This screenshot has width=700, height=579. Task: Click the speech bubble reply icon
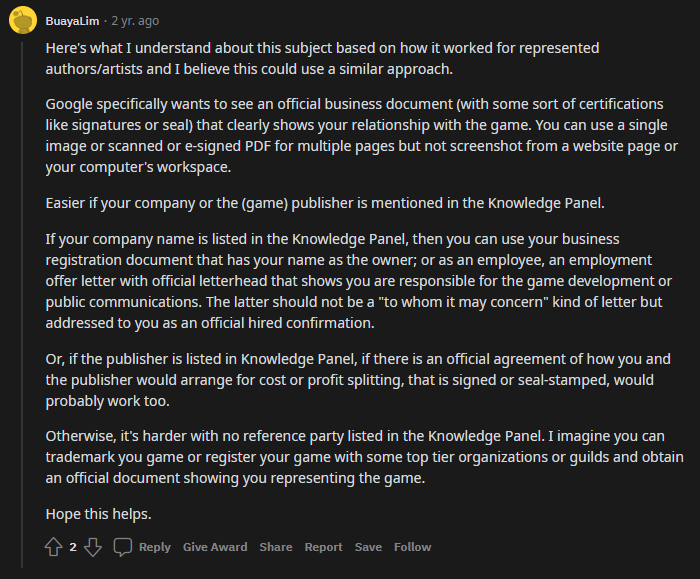pos(123,547)
